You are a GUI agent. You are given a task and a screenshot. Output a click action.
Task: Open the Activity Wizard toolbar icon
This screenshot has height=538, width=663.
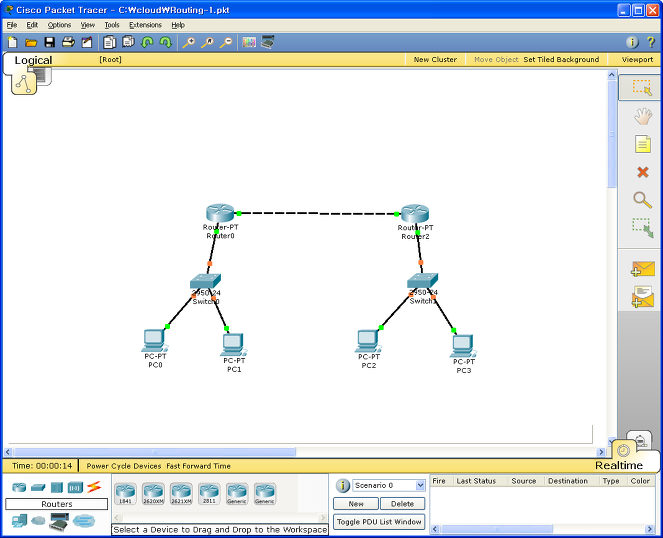tap(87, 42)
